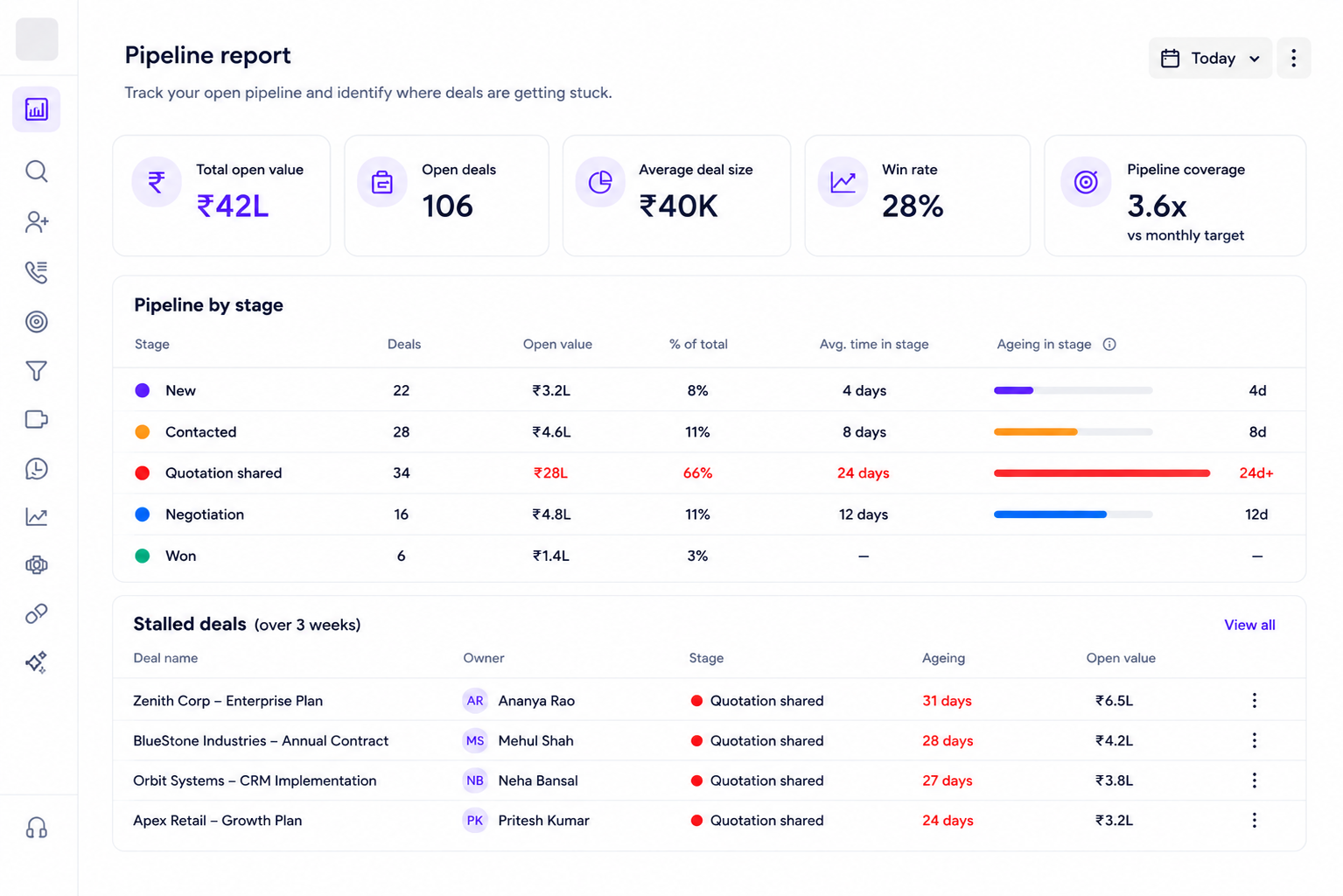Image resolution: width=1343 pixels, height=896 pixels.
Task: Select the Contacted stage row name
Action: click(x=200, y=432)
